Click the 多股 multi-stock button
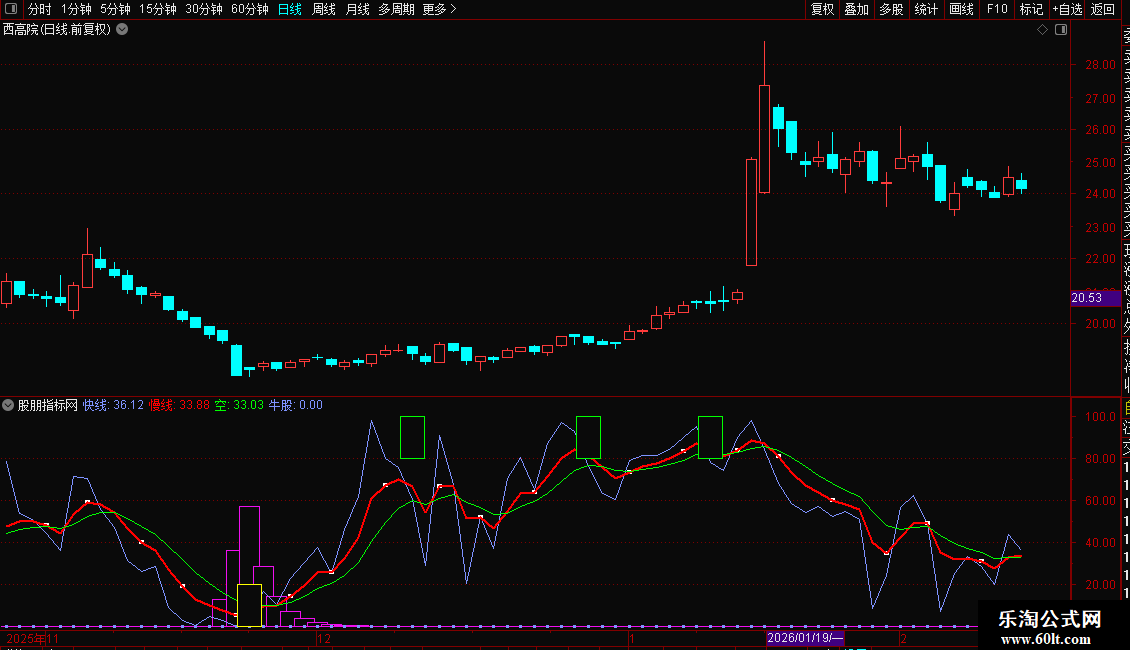Image resolution: width=1130 pixels, height=650 pixels. [x=891, y=9]
